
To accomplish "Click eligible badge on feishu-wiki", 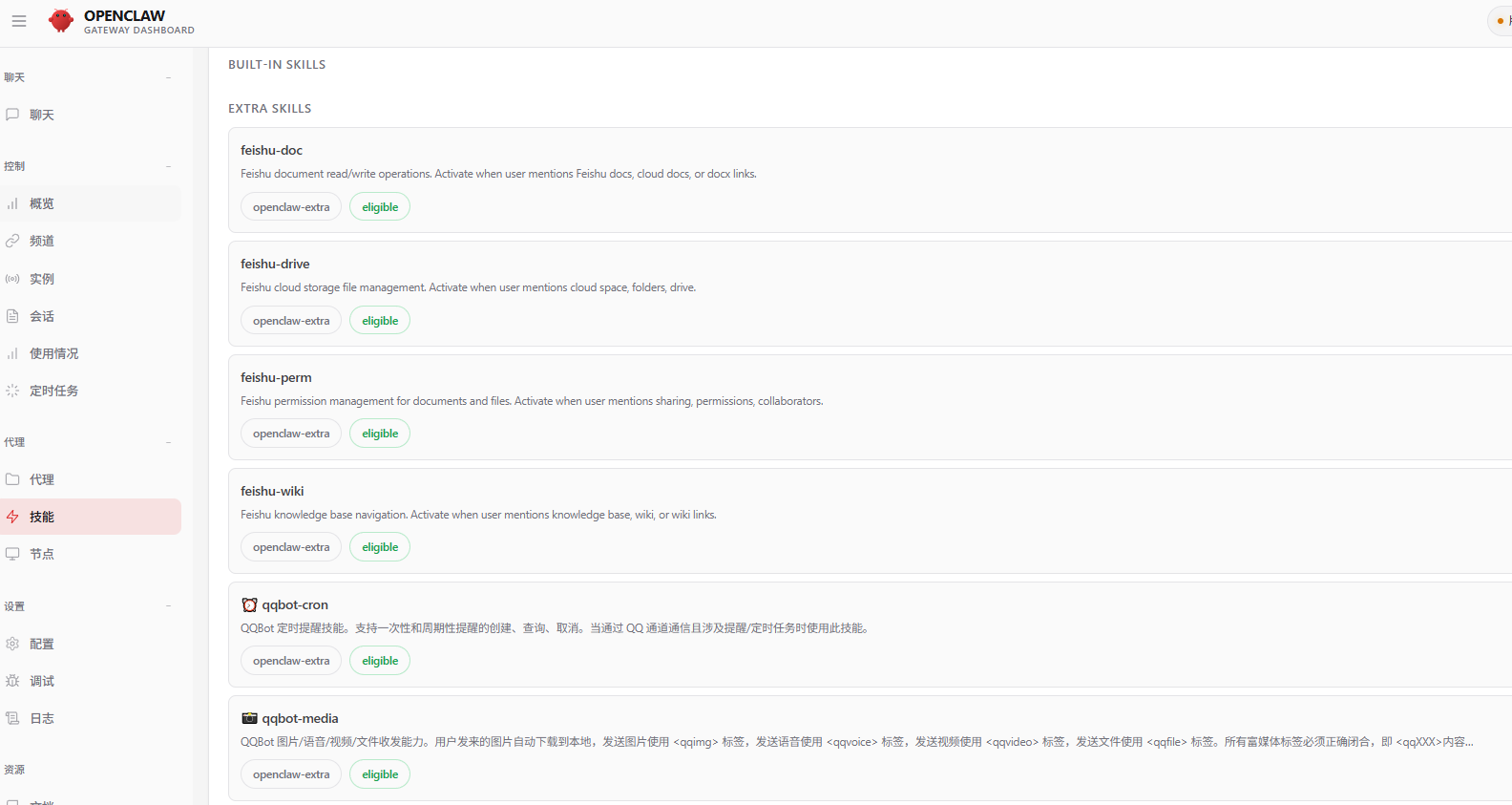I will point(380,547).
